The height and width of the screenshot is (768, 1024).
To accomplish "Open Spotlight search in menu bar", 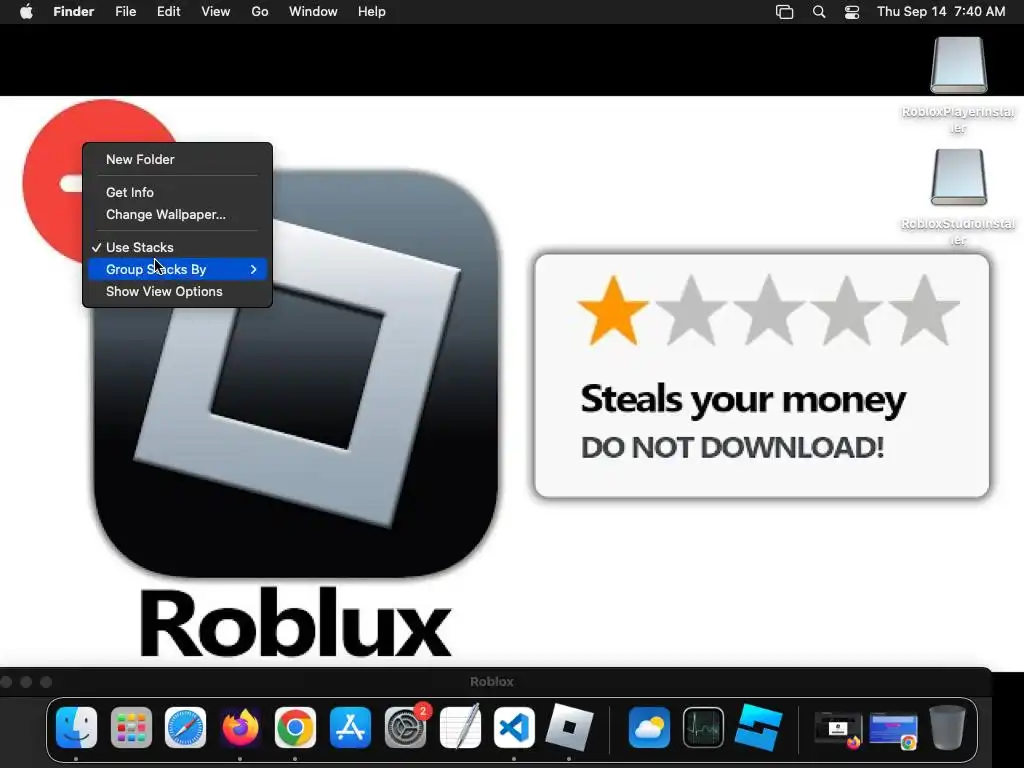I will tap(819, 12).
